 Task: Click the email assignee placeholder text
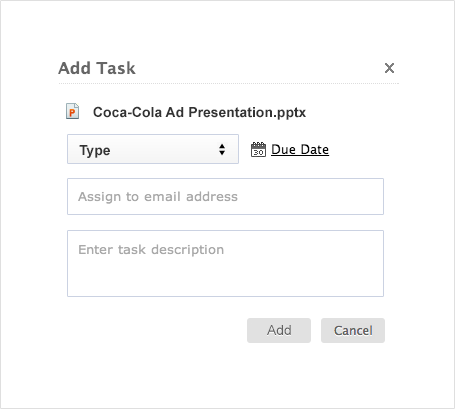[x=158, y=197]
